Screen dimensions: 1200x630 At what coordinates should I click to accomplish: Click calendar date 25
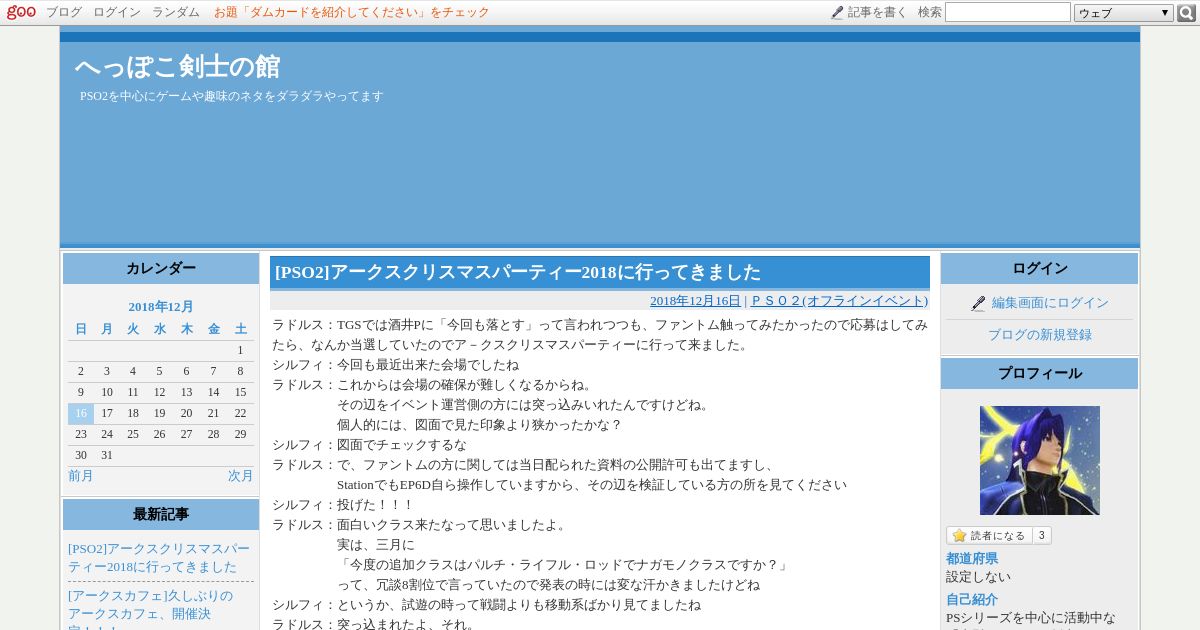pos(133,434)
